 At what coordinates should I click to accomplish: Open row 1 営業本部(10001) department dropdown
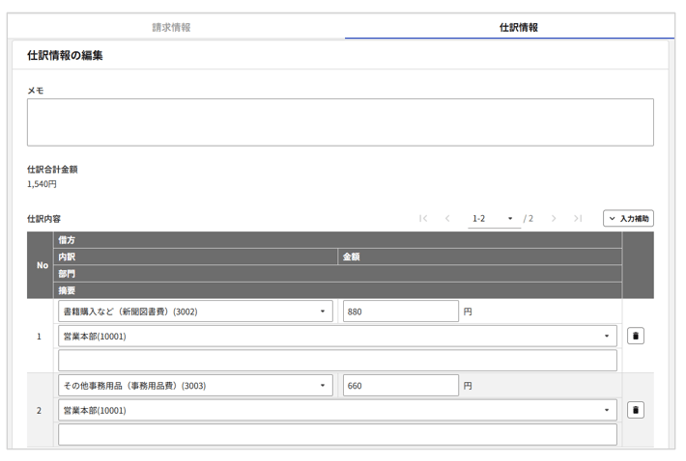point(337,336)
